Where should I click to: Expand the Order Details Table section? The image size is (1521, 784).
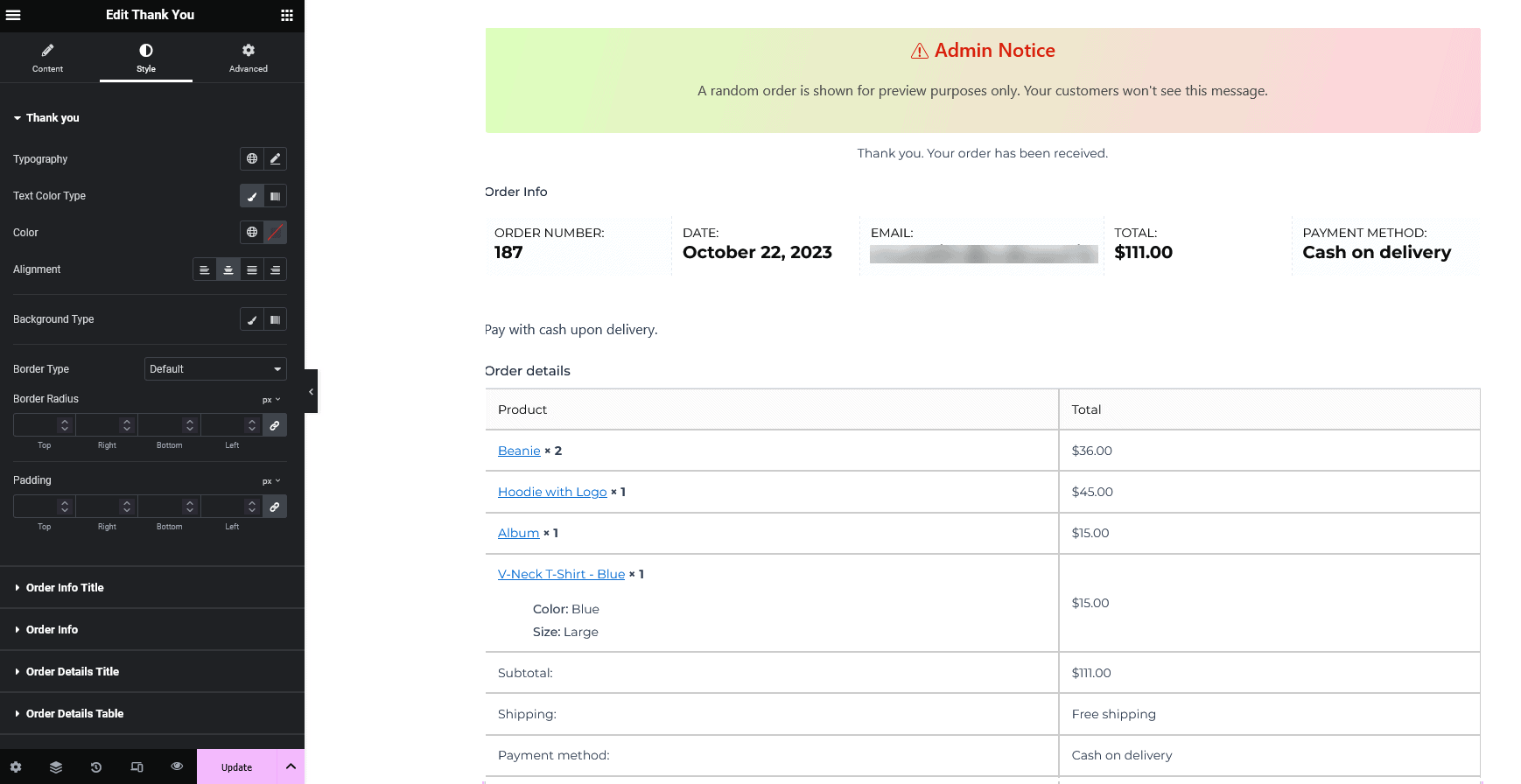[x=74, y=714]
